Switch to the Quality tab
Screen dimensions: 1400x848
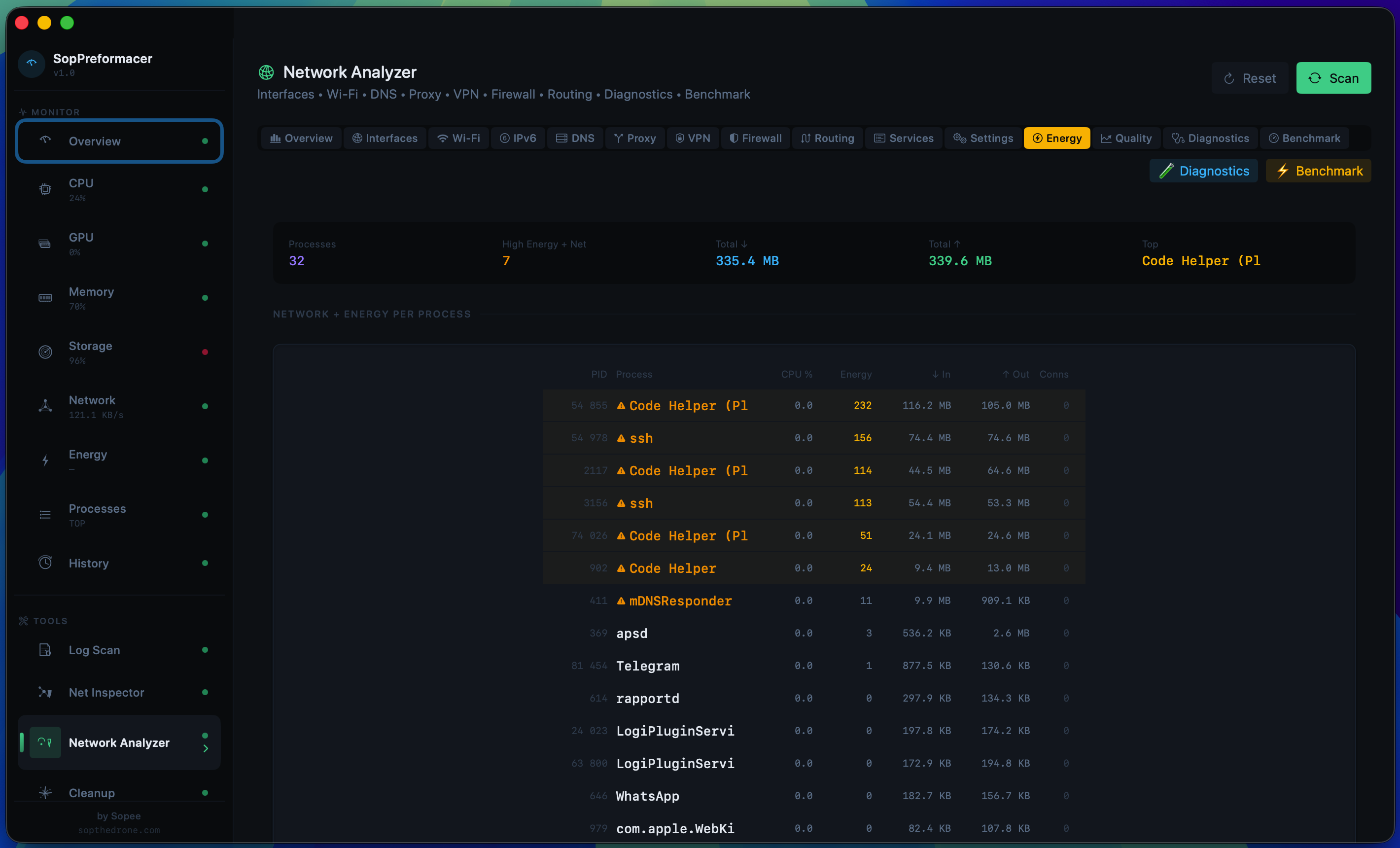(x=1127, y=138)
